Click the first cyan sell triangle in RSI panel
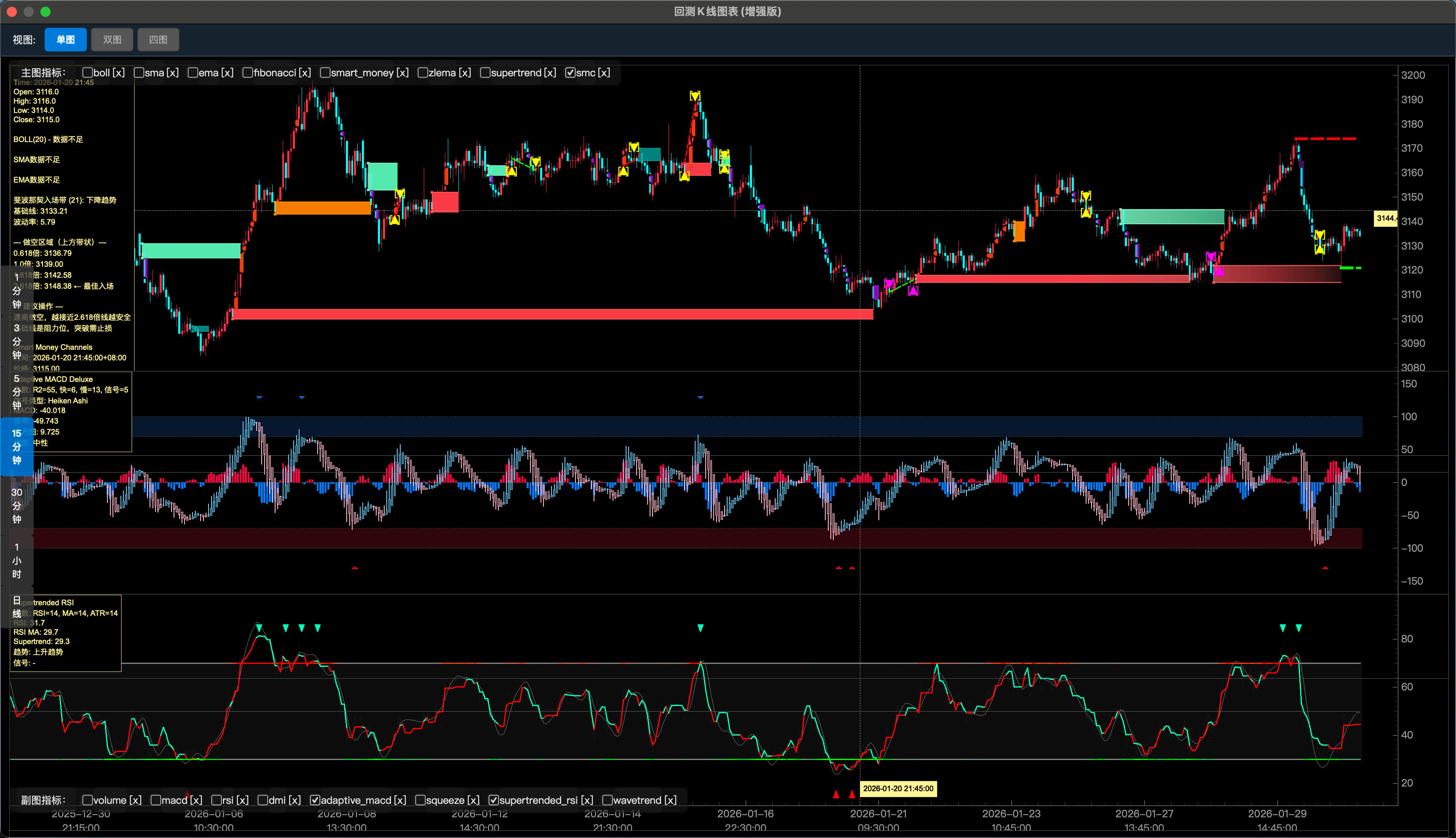This screenshot has width=1456, height=838. click(x=259, y=627)
